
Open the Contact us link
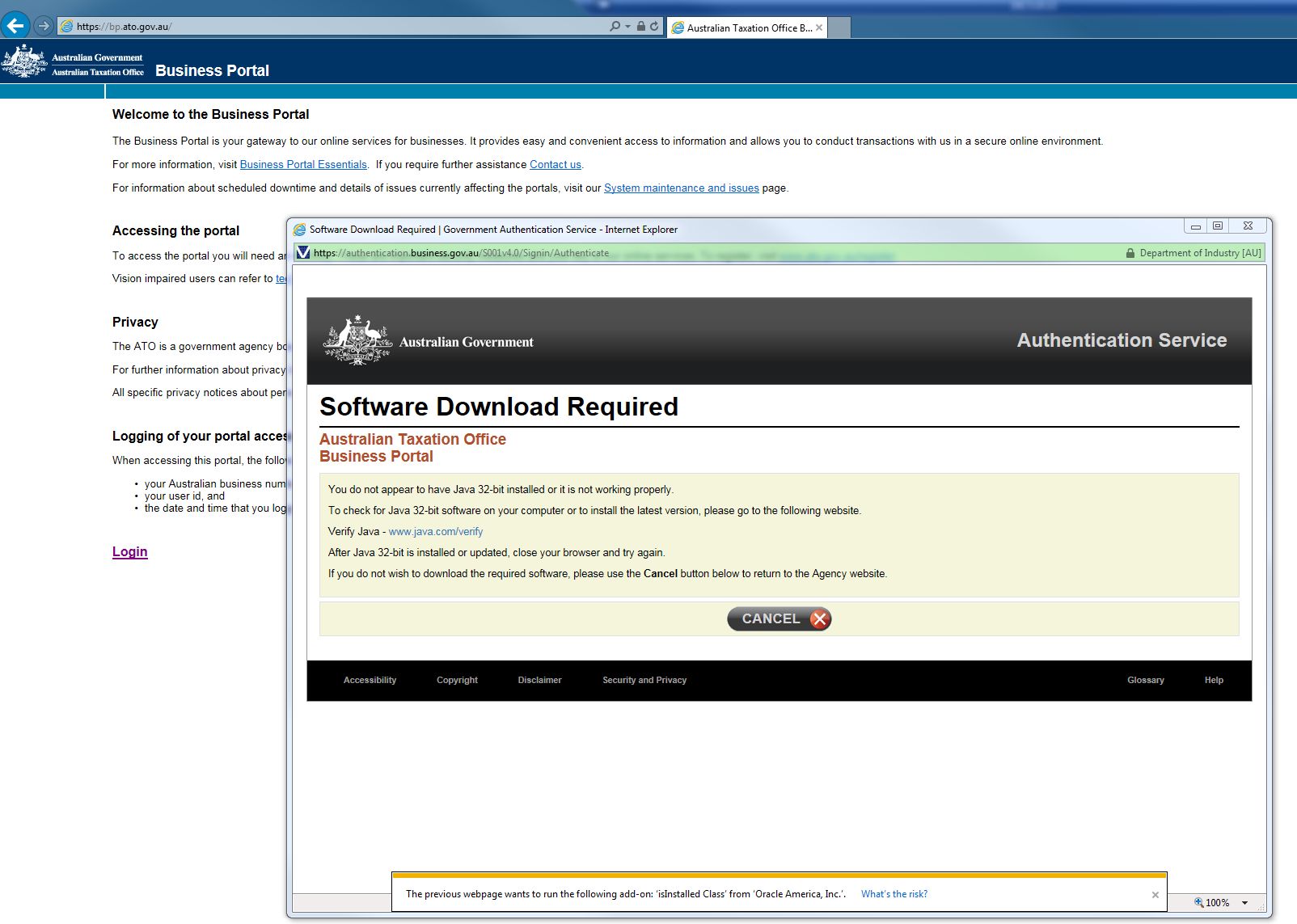click(x=556, y=164)
